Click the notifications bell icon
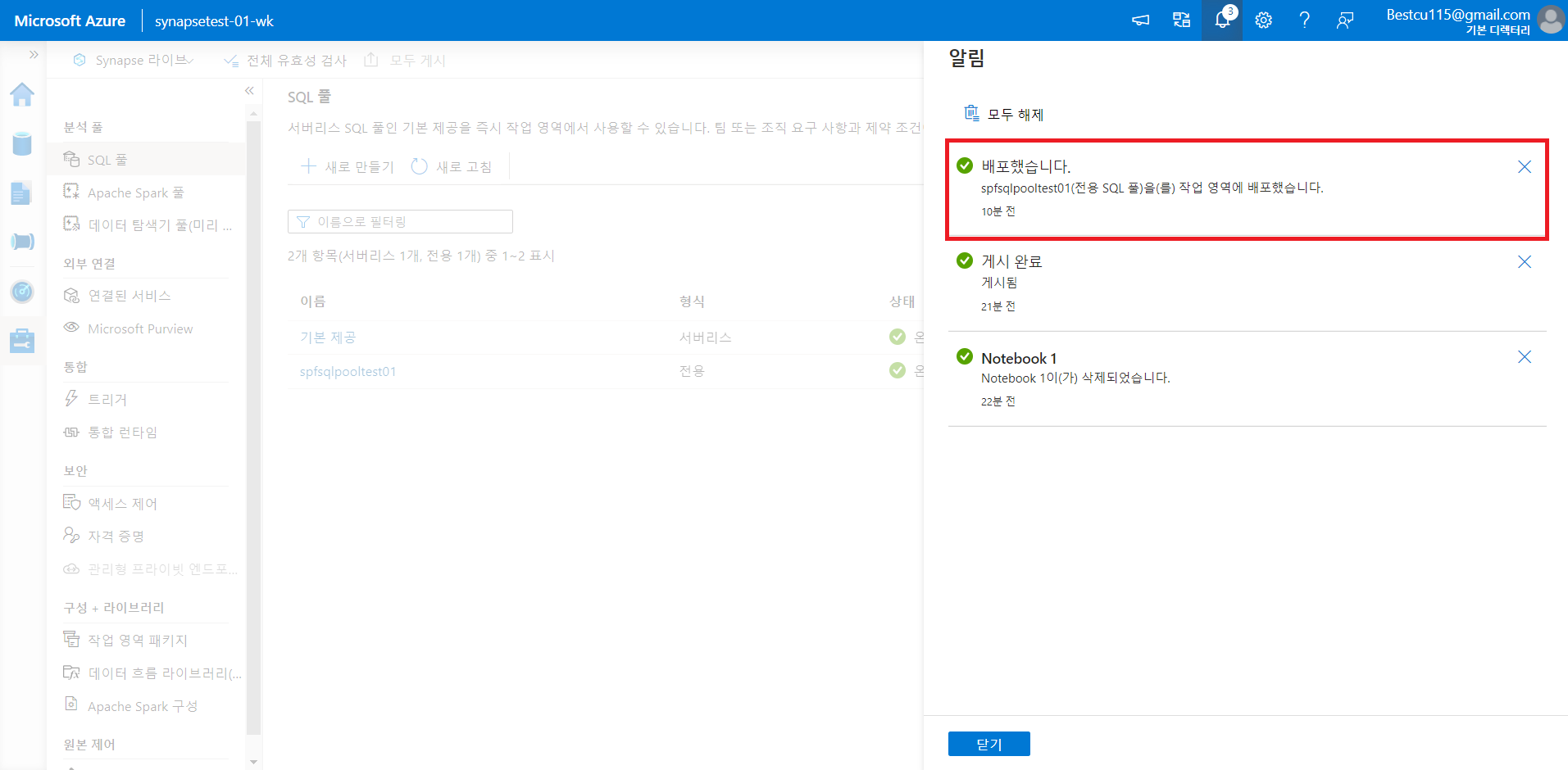Image resolution: width=1568 pixels, height=770 pixels. click(1222, 20)
